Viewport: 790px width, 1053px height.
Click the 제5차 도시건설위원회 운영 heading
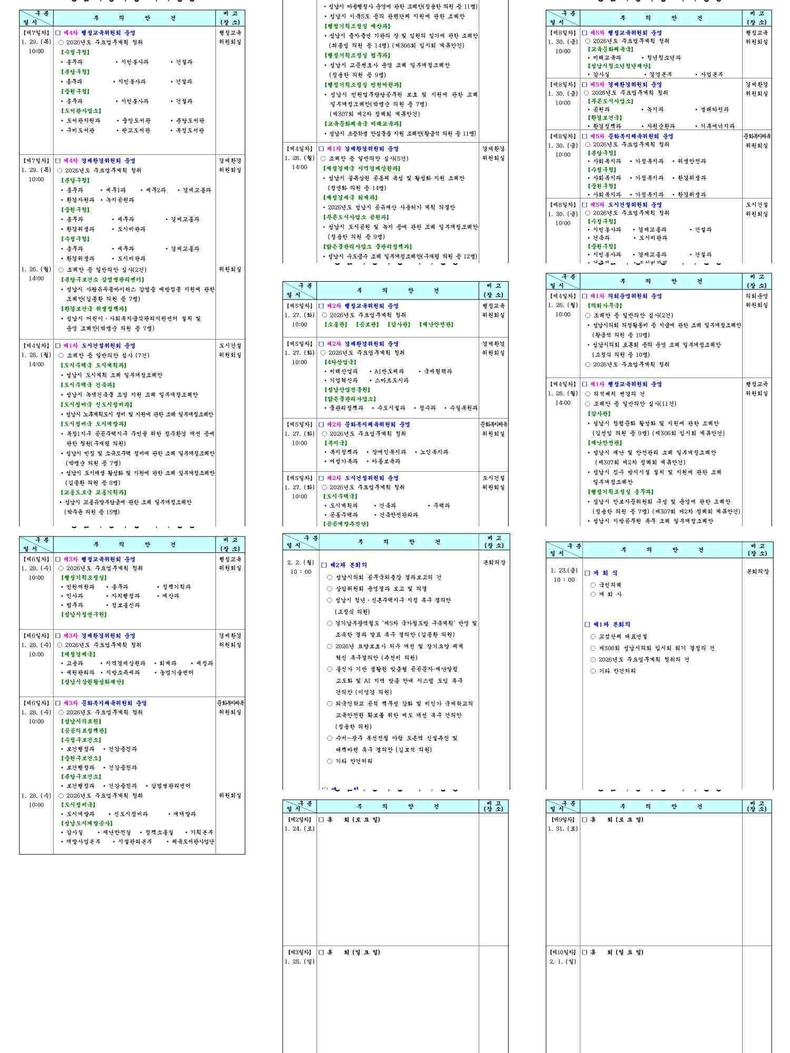click(628, 203)
